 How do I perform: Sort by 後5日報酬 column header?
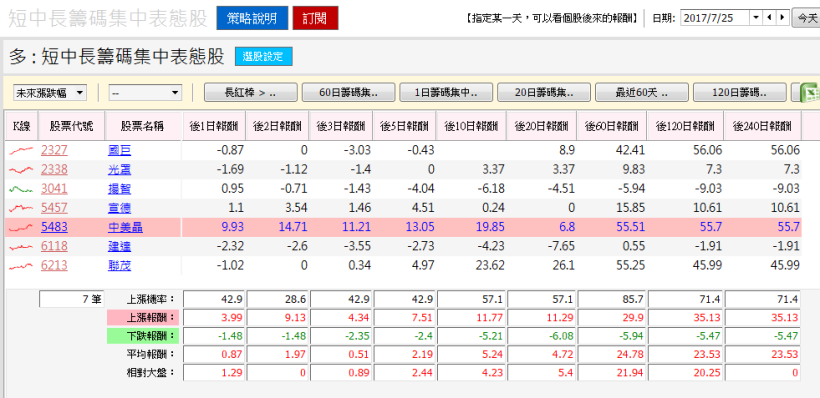(405, 126)
